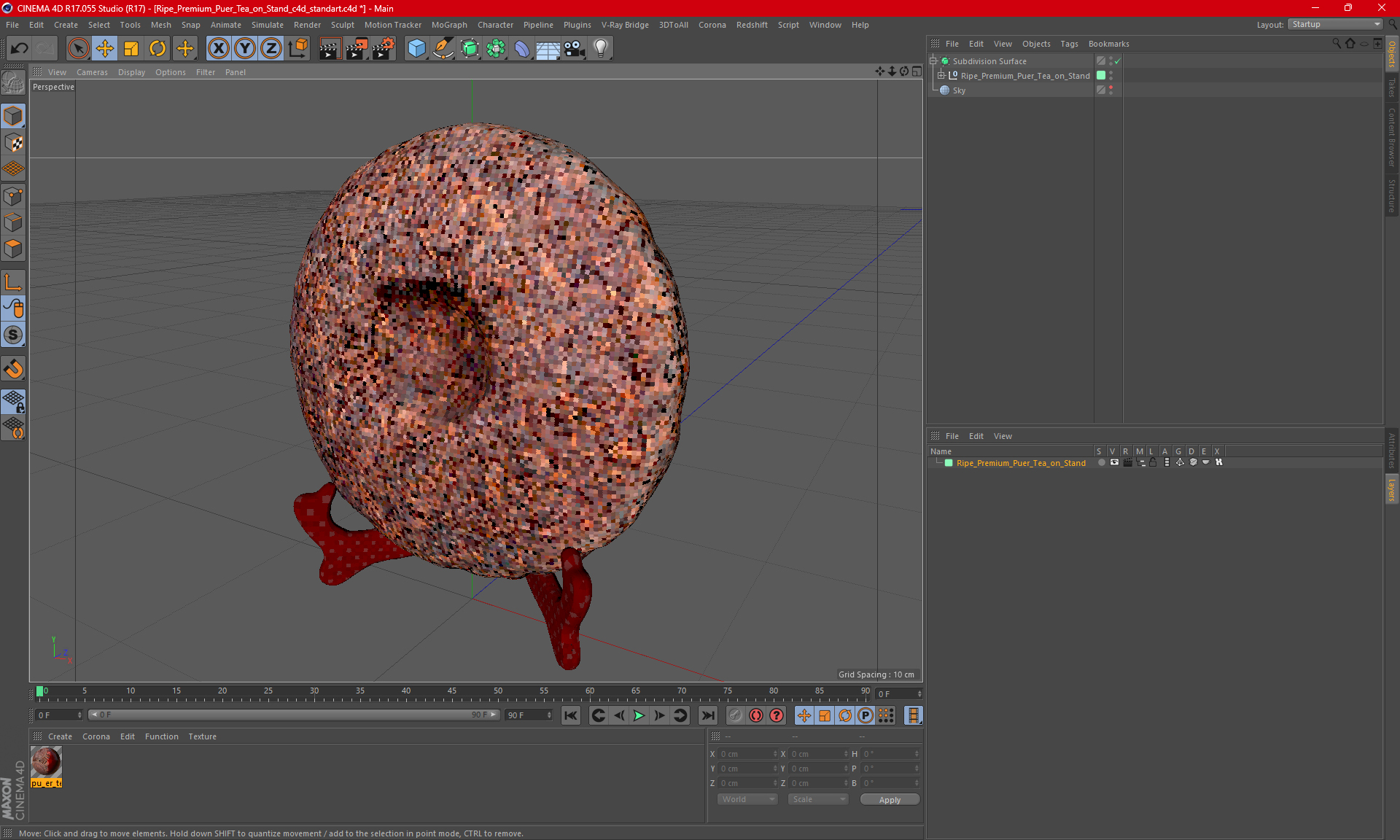
Task: Toggle X axis lock
Action: tap(218, 49)
